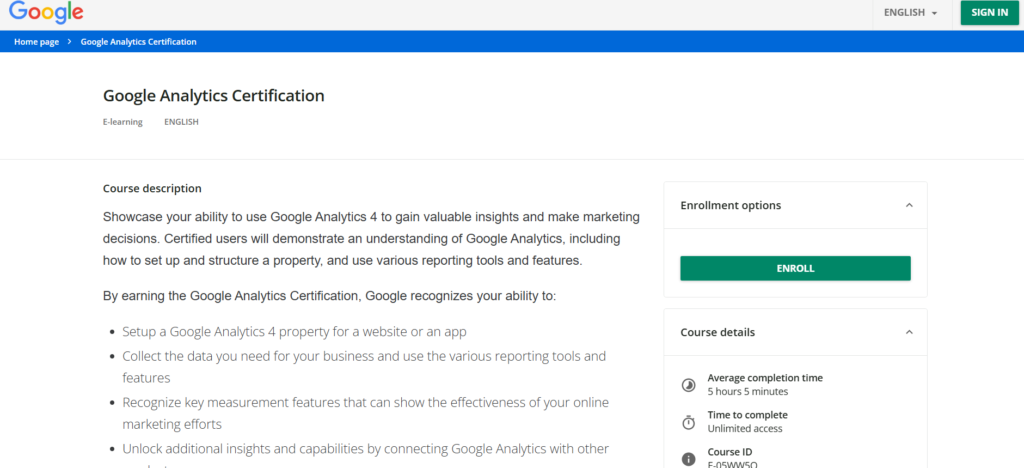
Task: Click Google Analytics Certification breadcrumb link
Action: pyautogui.click(x=138, y=42)
